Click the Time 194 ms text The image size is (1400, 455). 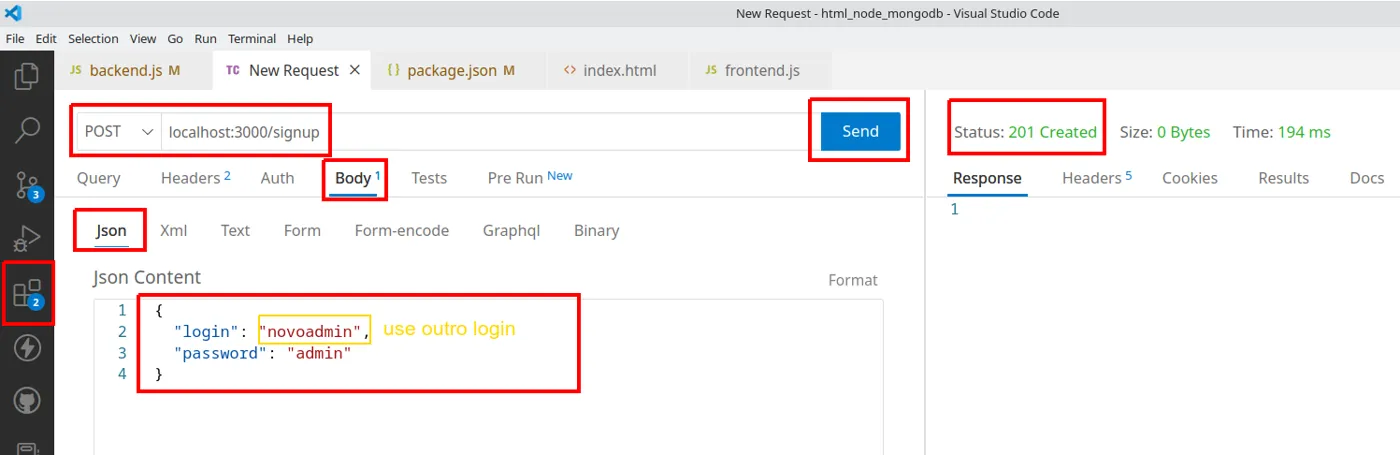[1282, 132]
